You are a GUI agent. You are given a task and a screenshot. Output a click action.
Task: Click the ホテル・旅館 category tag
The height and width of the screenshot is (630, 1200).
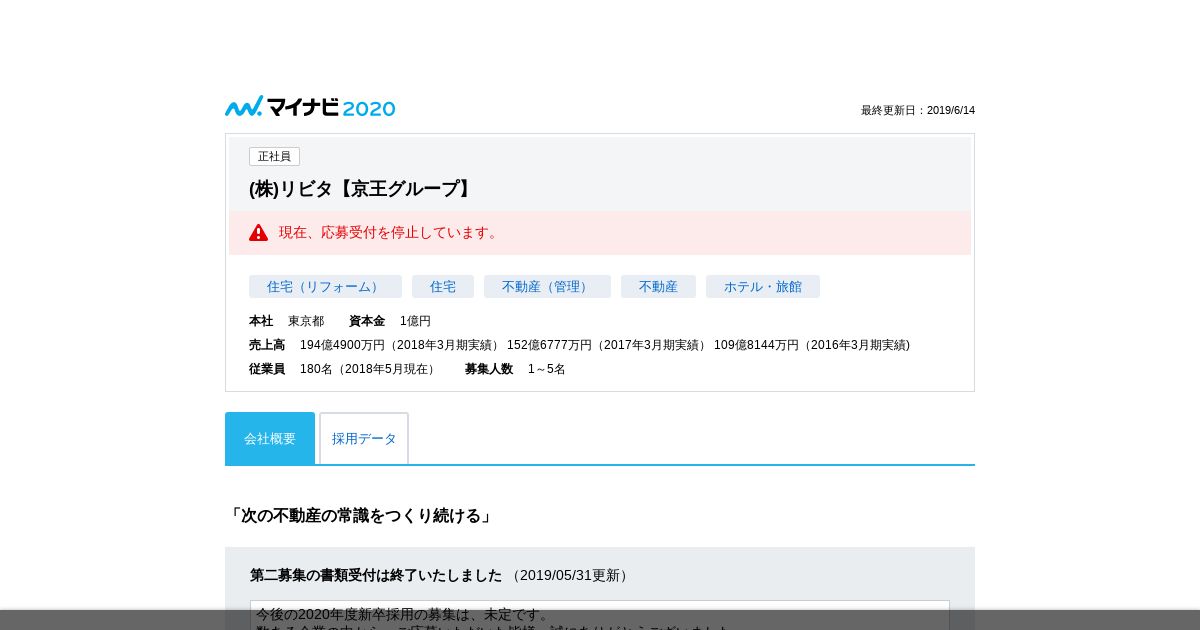click(763, 286)
